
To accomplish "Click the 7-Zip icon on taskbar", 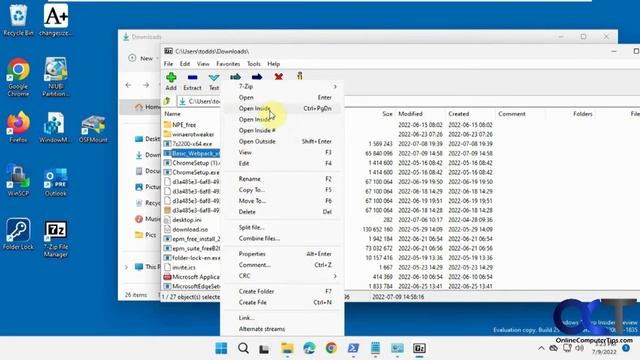I will [419, 348].
